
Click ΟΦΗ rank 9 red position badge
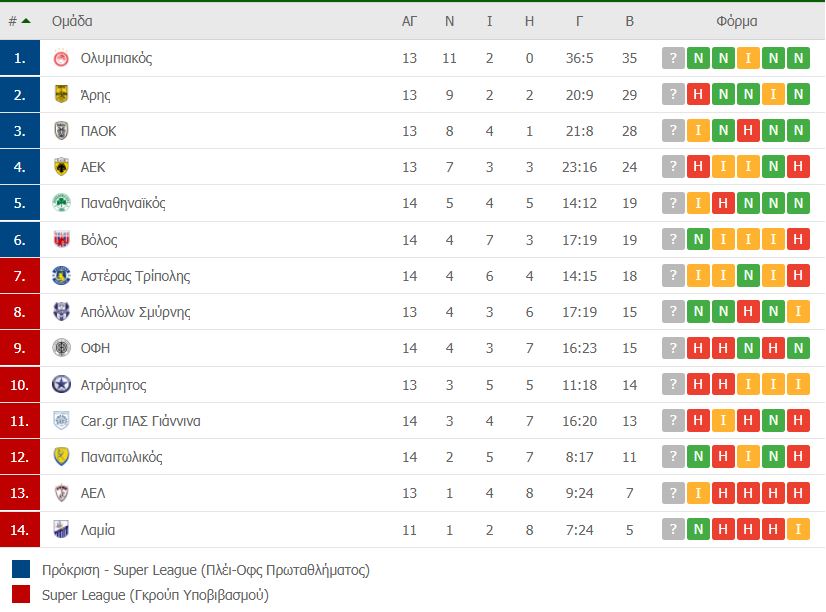(x=20, y=348)
